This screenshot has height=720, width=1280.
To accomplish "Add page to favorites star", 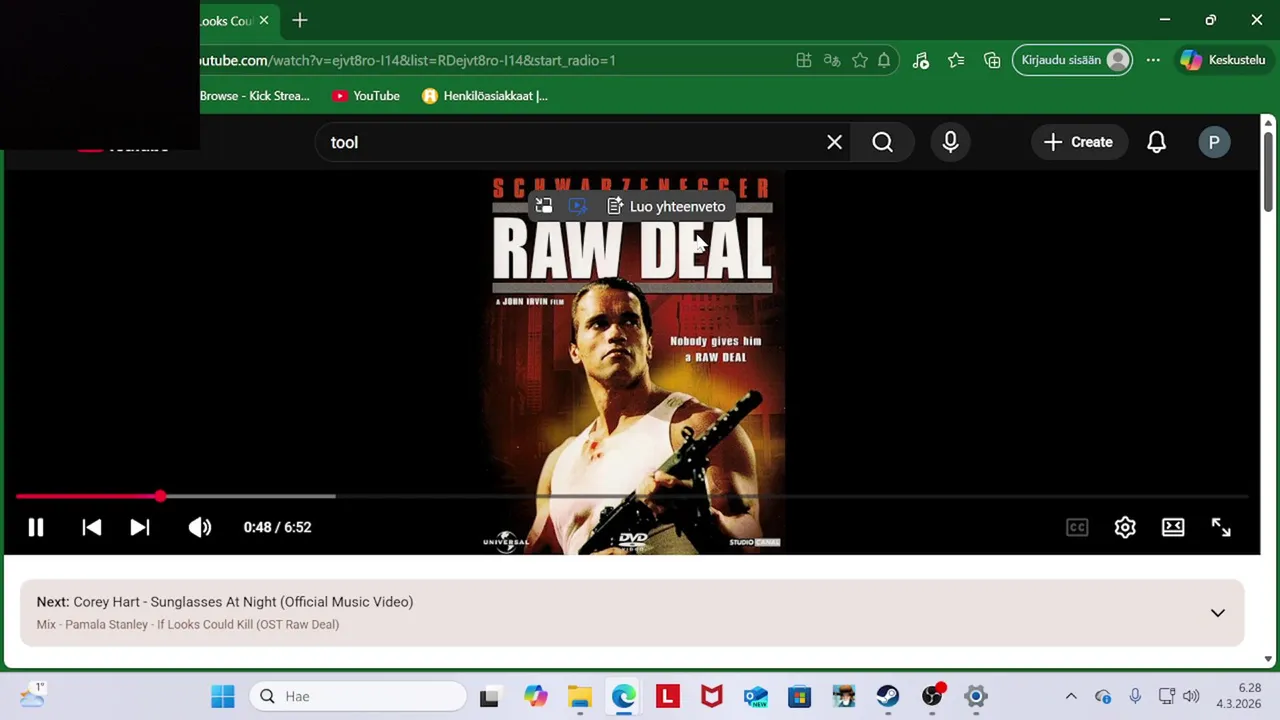I will point(860,60).
